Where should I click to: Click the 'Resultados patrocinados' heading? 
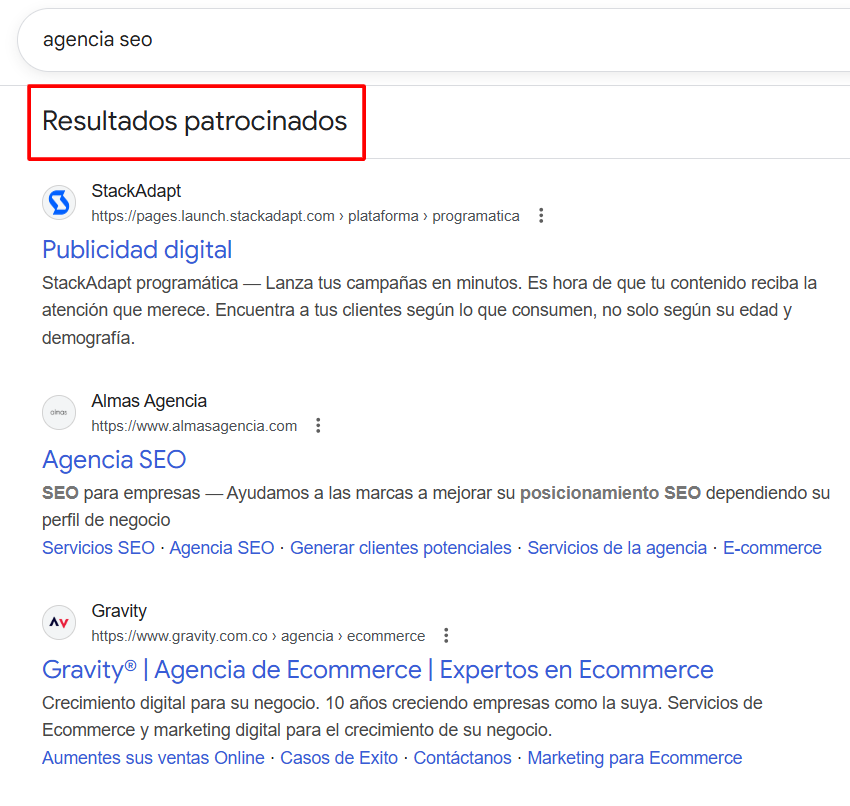[195, 122]
